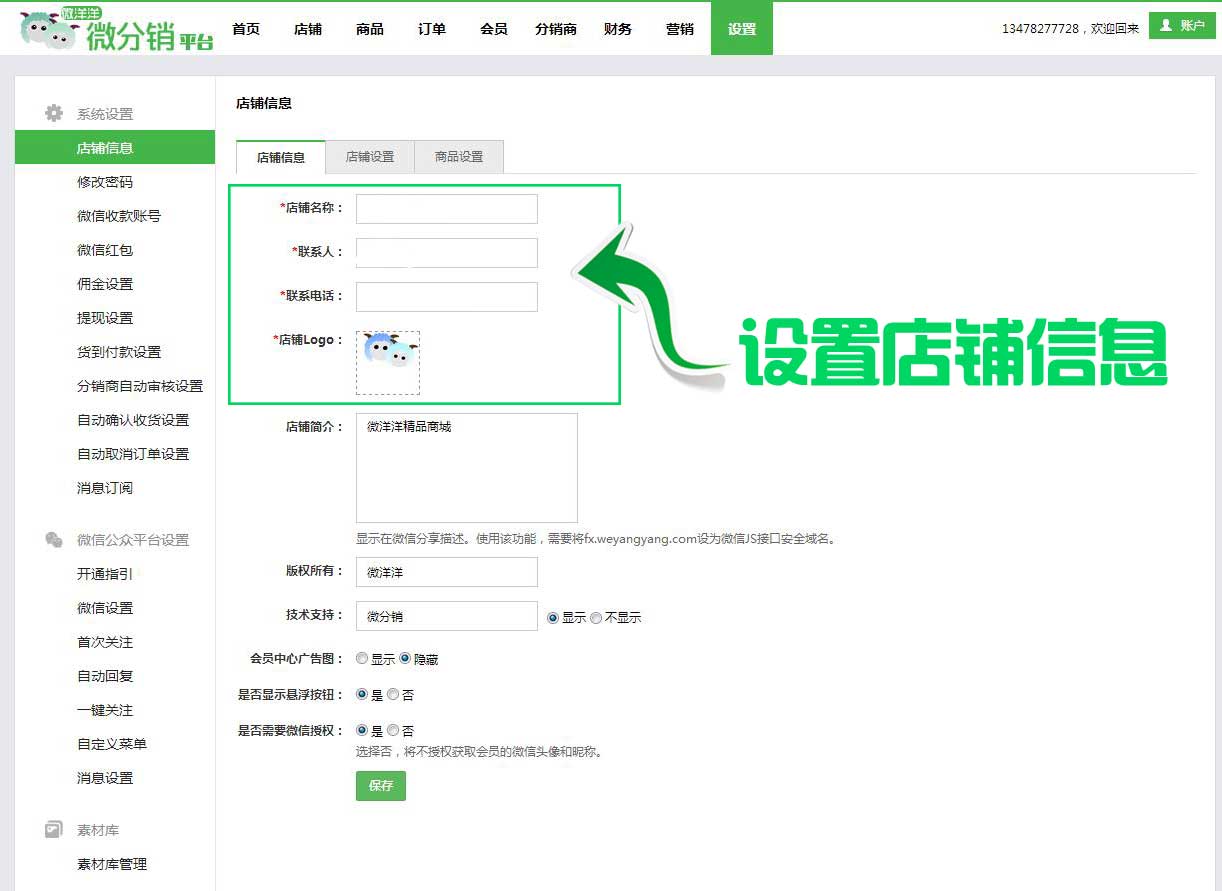
Task: Click the 店铺Logo sheep thumbnail
Action: tap(388, 362)
